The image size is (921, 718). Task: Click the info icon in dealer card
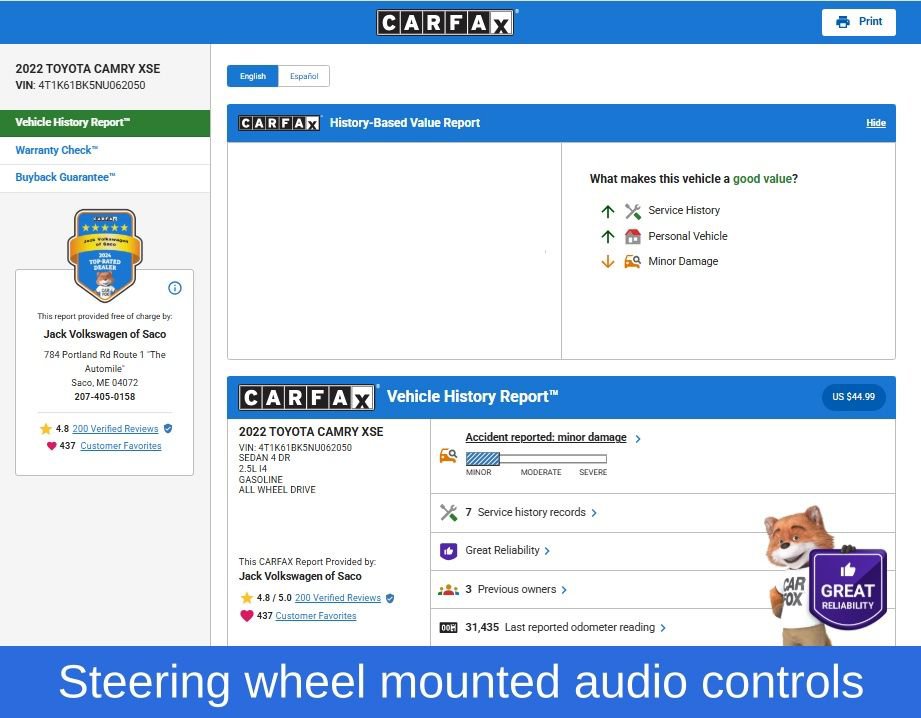tap(175, 288)
